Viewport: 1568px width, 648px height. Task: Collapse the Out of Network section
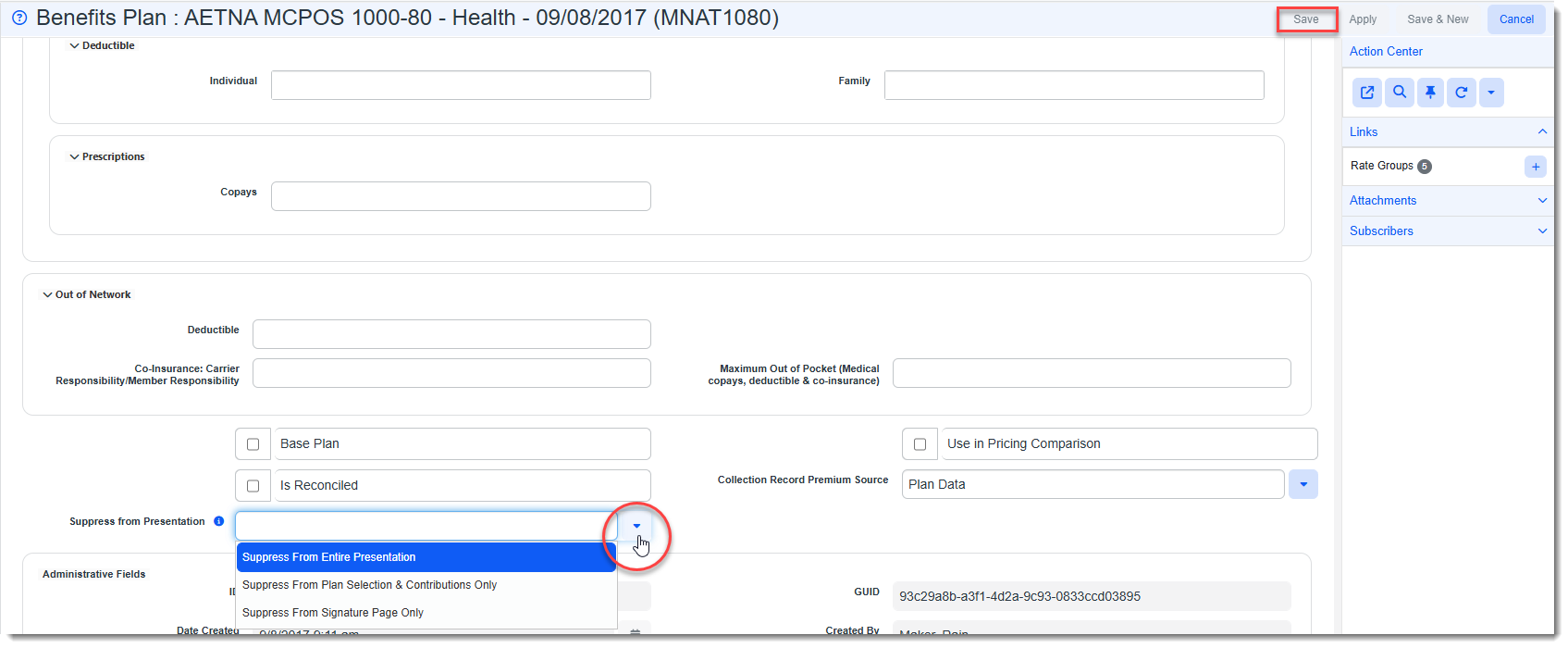47,295
